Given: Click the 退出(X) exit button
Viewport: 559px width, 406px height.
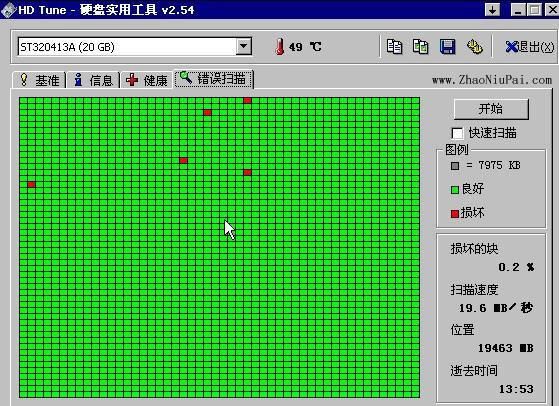Looking at the screenshot, I should pos(530,47).
